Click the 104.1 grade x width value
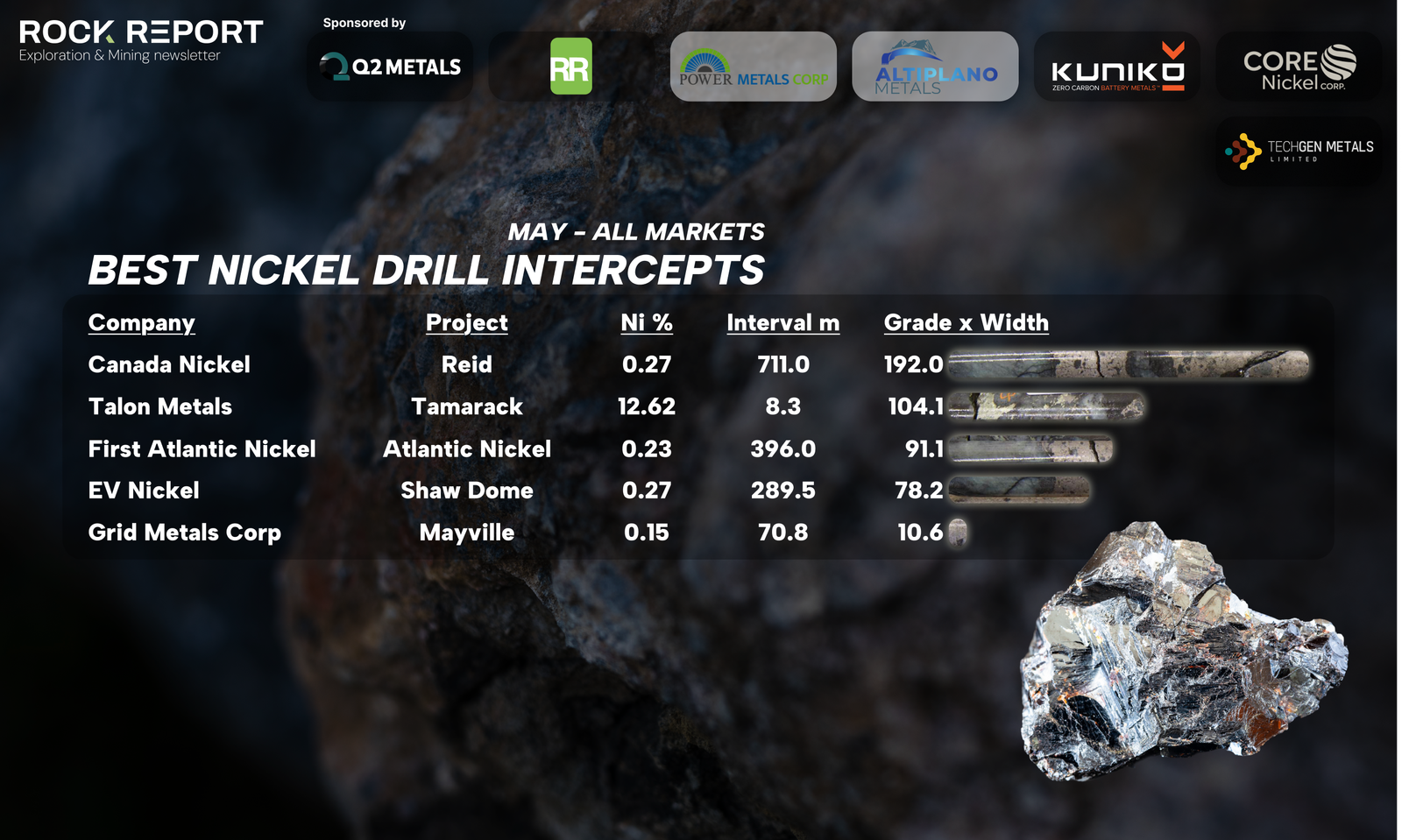 tap(916, 406)
